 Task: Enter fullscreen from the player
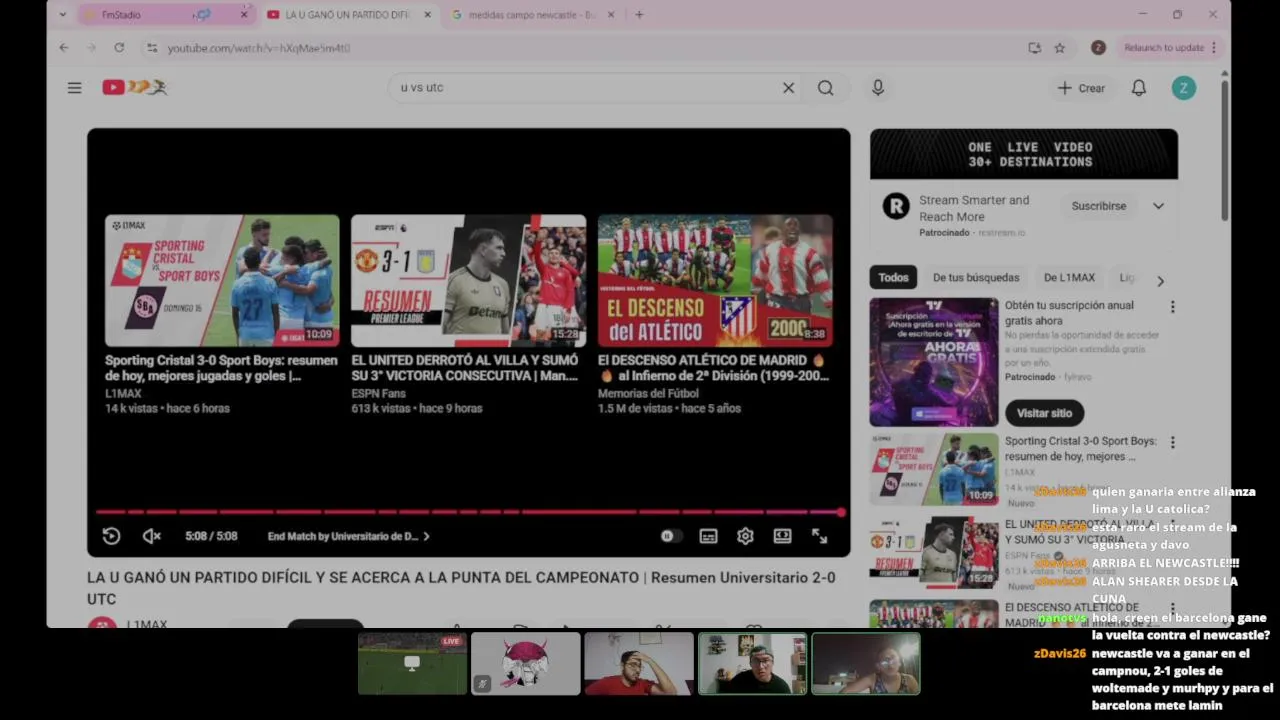point(819,536)
